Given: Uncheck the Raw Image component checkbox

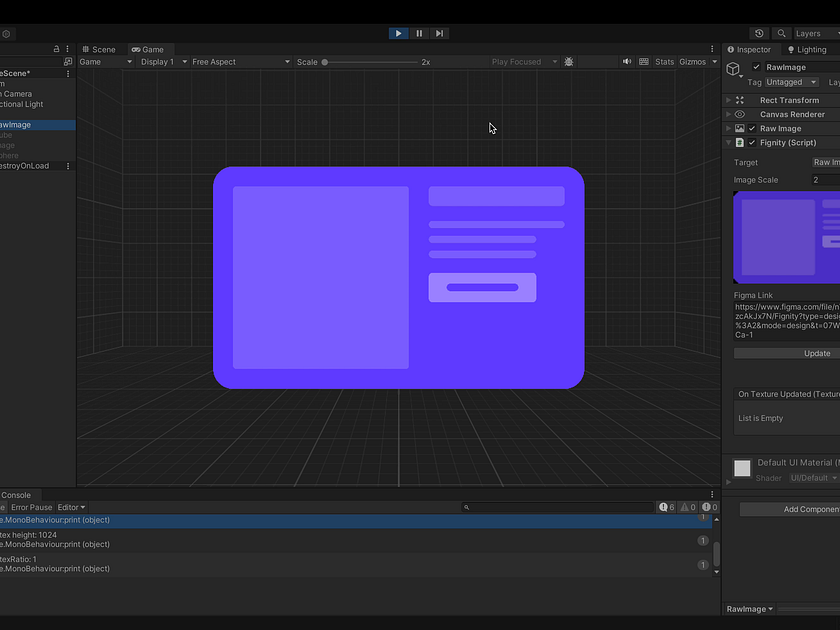Looking at the screenshot, I should pos(752,128).
